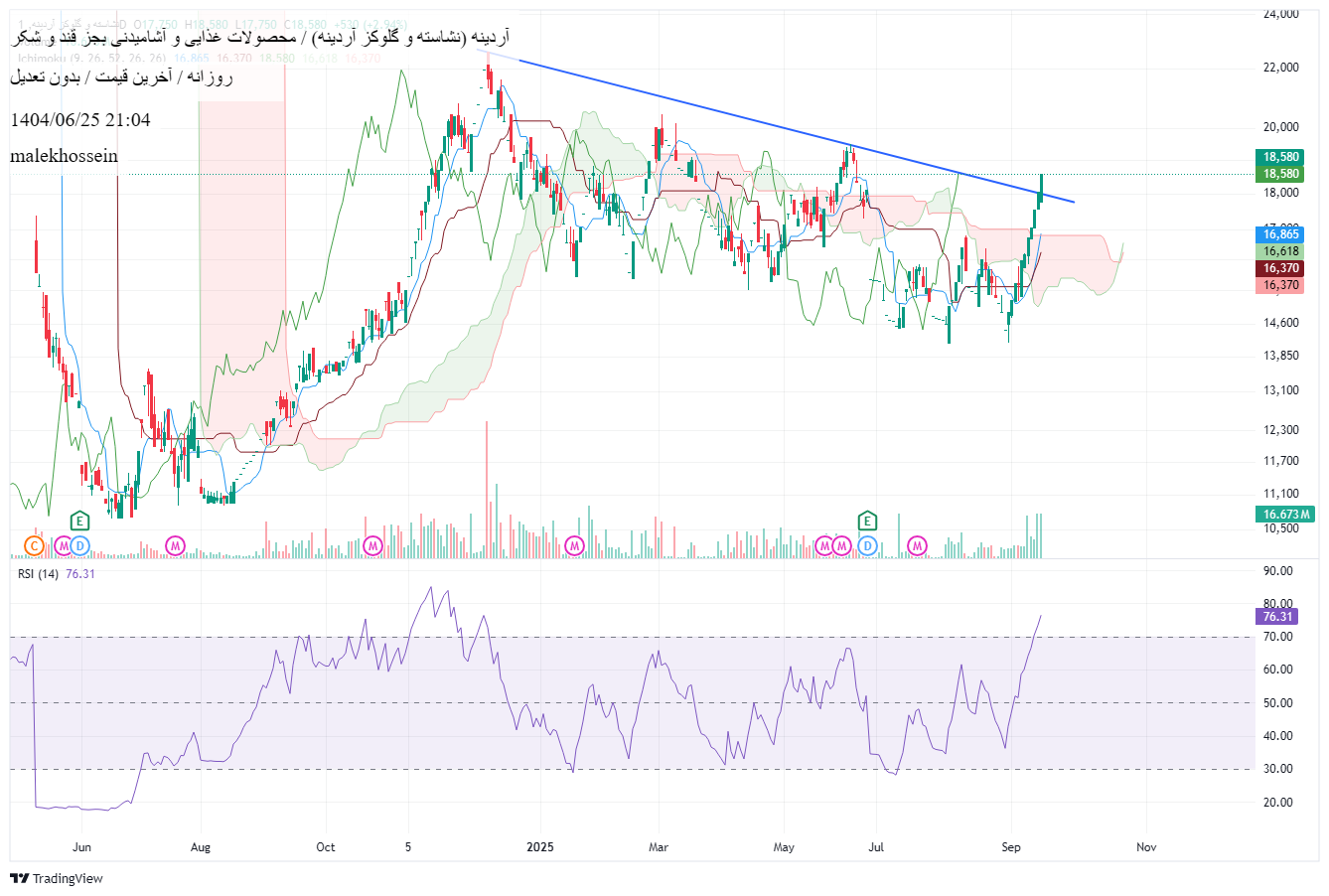The image size is (1329, 896).
Task: Click the dark red 16,370 price label
Action: click(x=1280, y=268)
